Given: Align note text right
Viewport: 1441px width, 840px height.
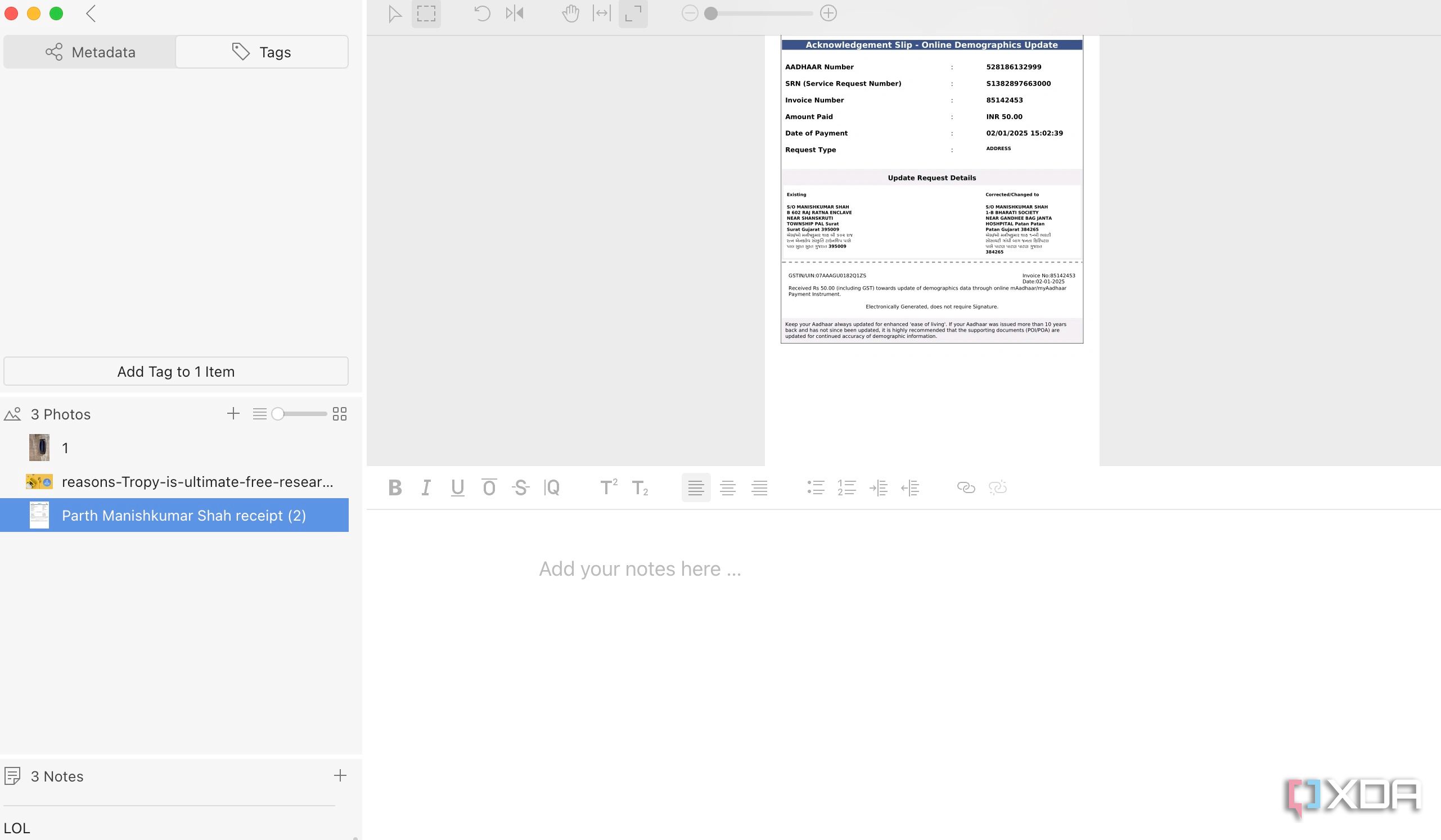Looking at the screenshot, I should tap(759, 487).
